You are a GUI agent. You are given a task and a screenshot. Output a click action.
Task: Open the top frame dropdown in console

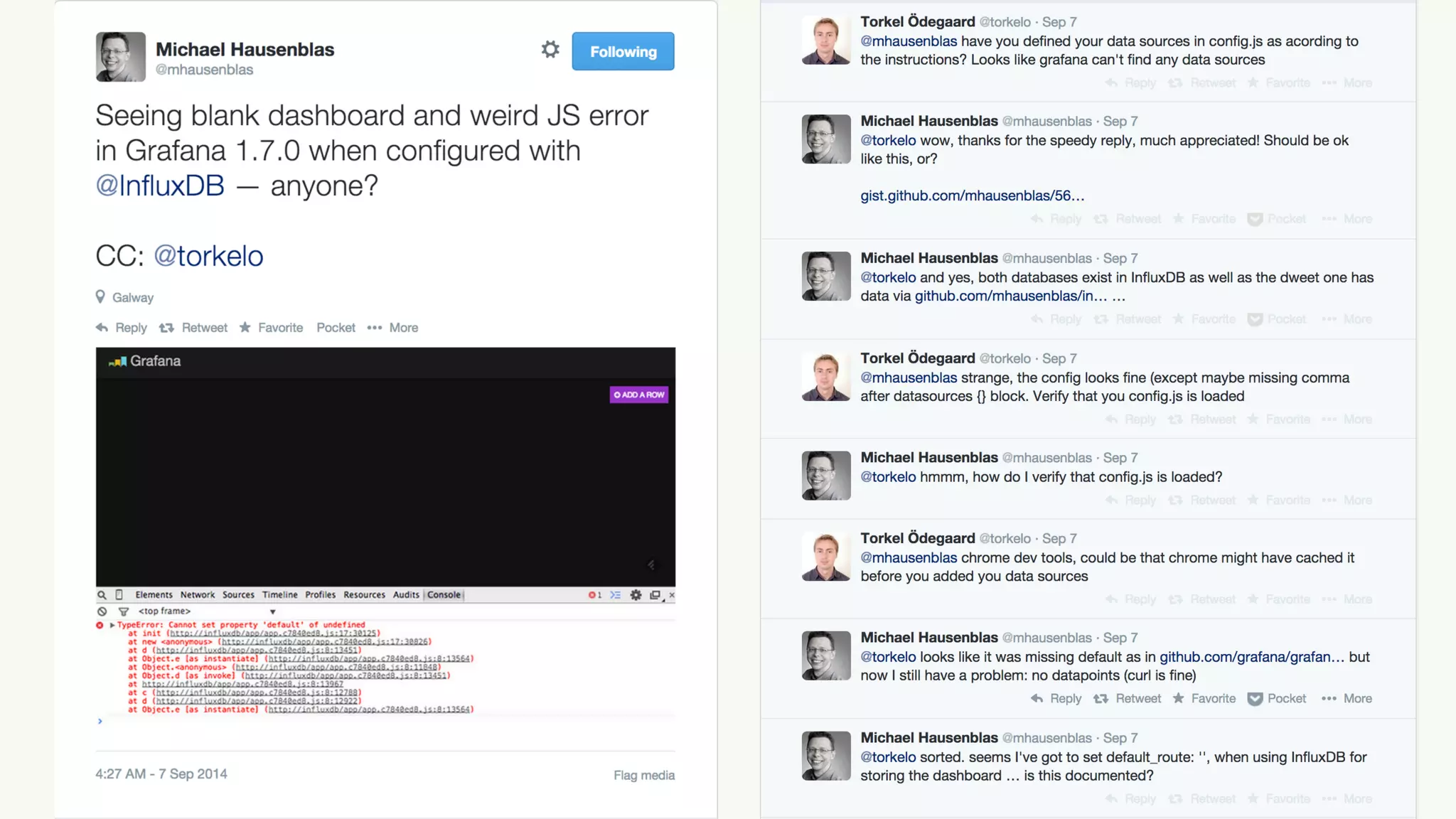[206, 611]
